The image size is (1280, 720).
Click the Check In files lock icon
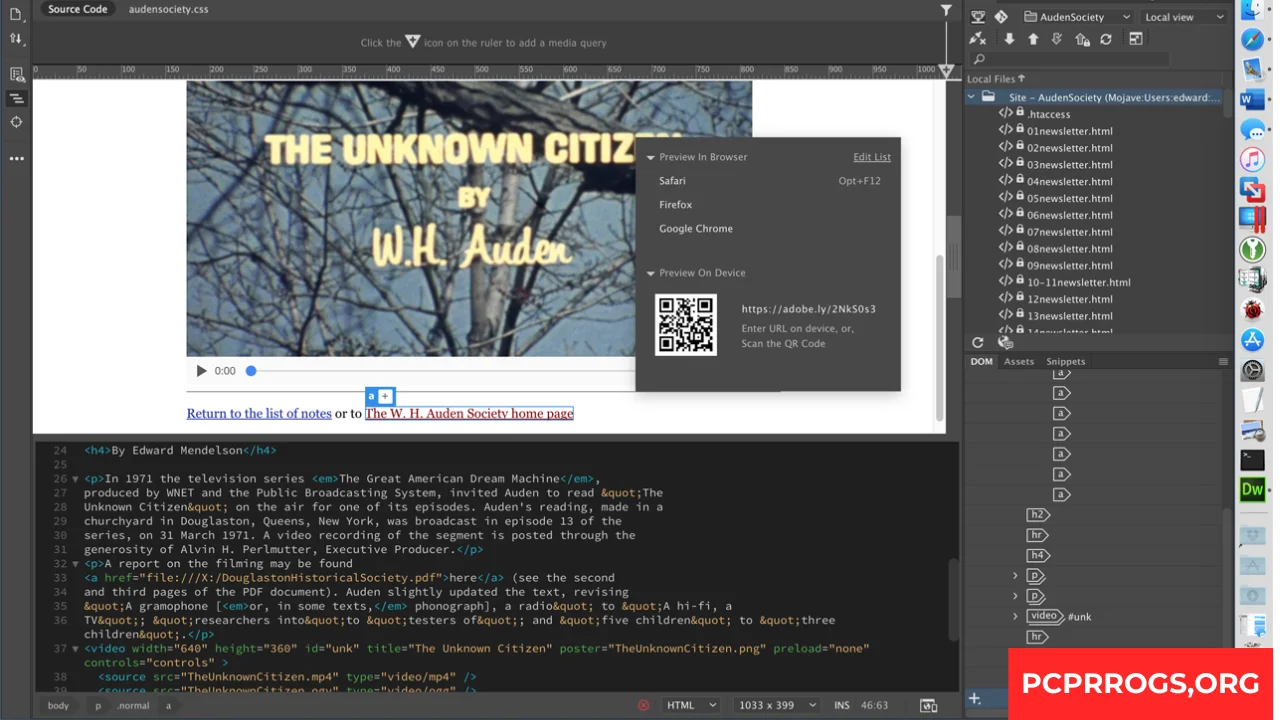click(x=1082, y=39)
